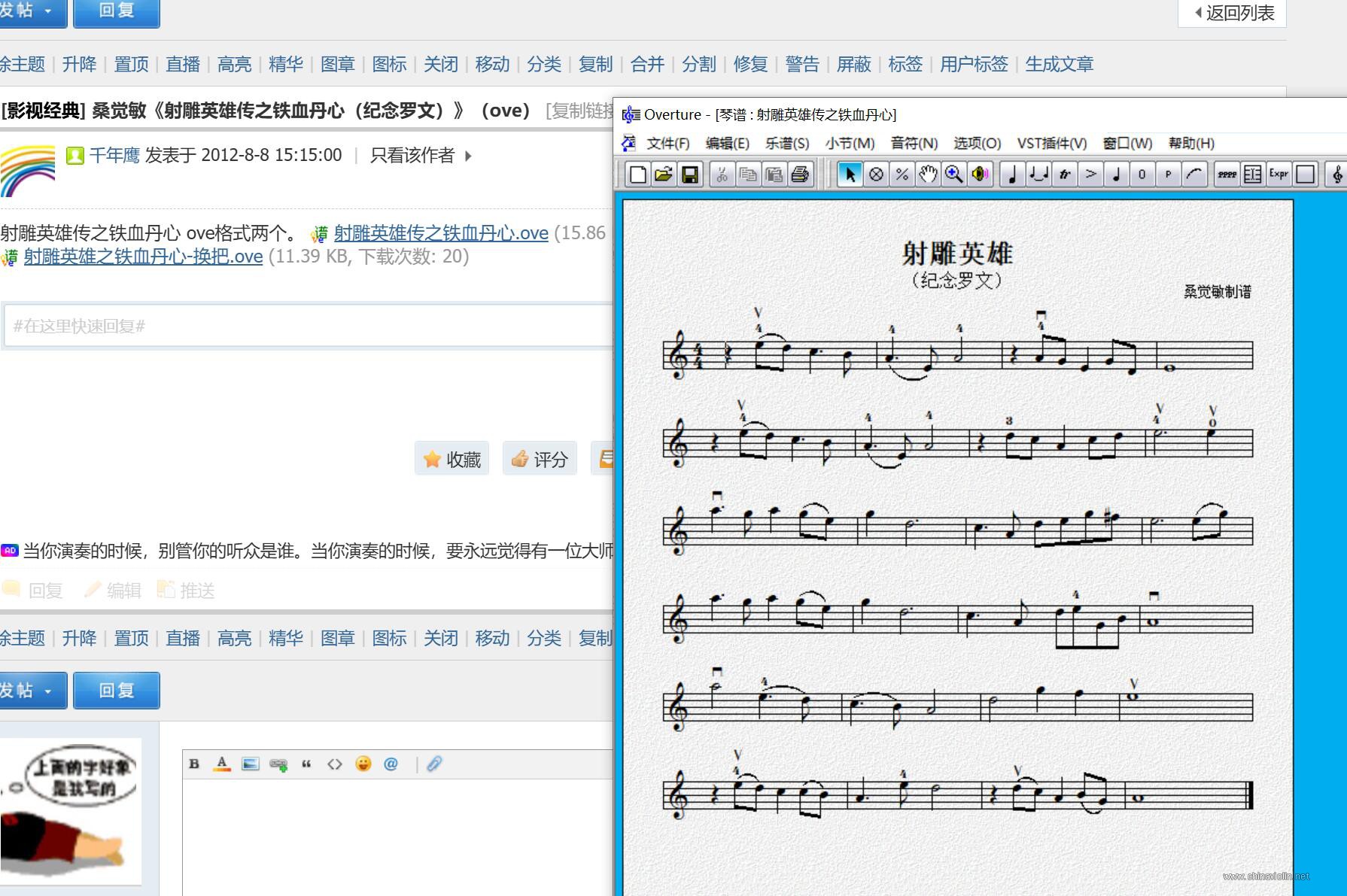Select the '0' fingering tool
The image size is (1347, 896).
tap(1142, 175)
